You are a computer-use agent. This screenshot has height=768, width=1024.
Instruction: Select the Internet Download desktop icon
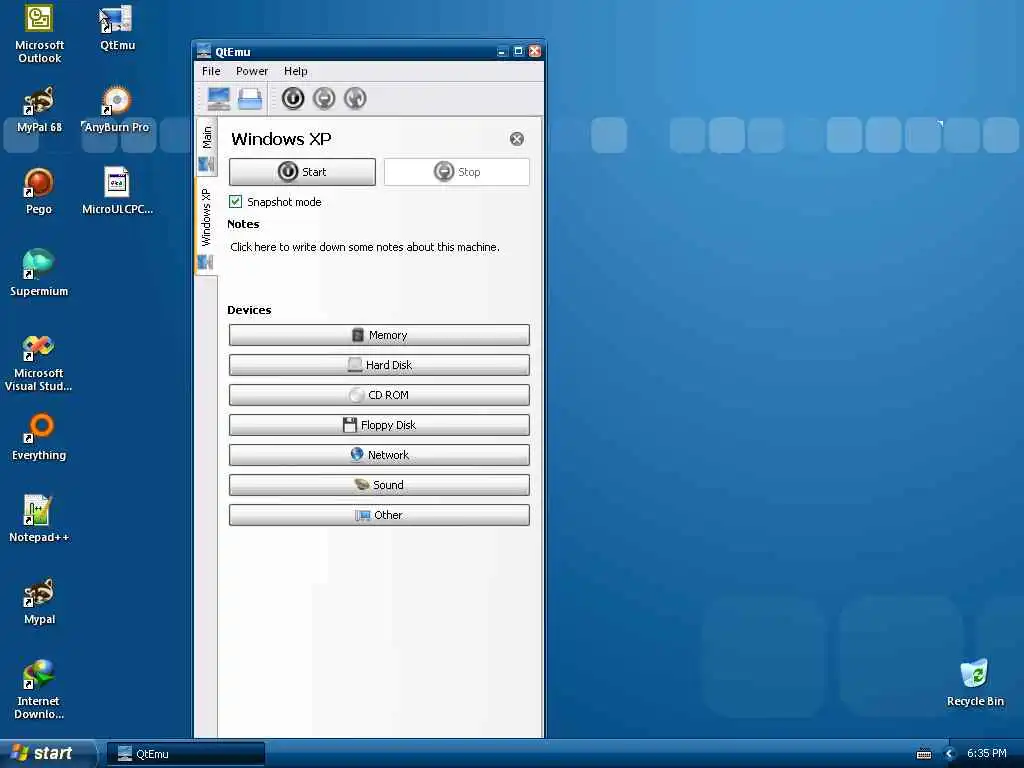coord(39,690)
